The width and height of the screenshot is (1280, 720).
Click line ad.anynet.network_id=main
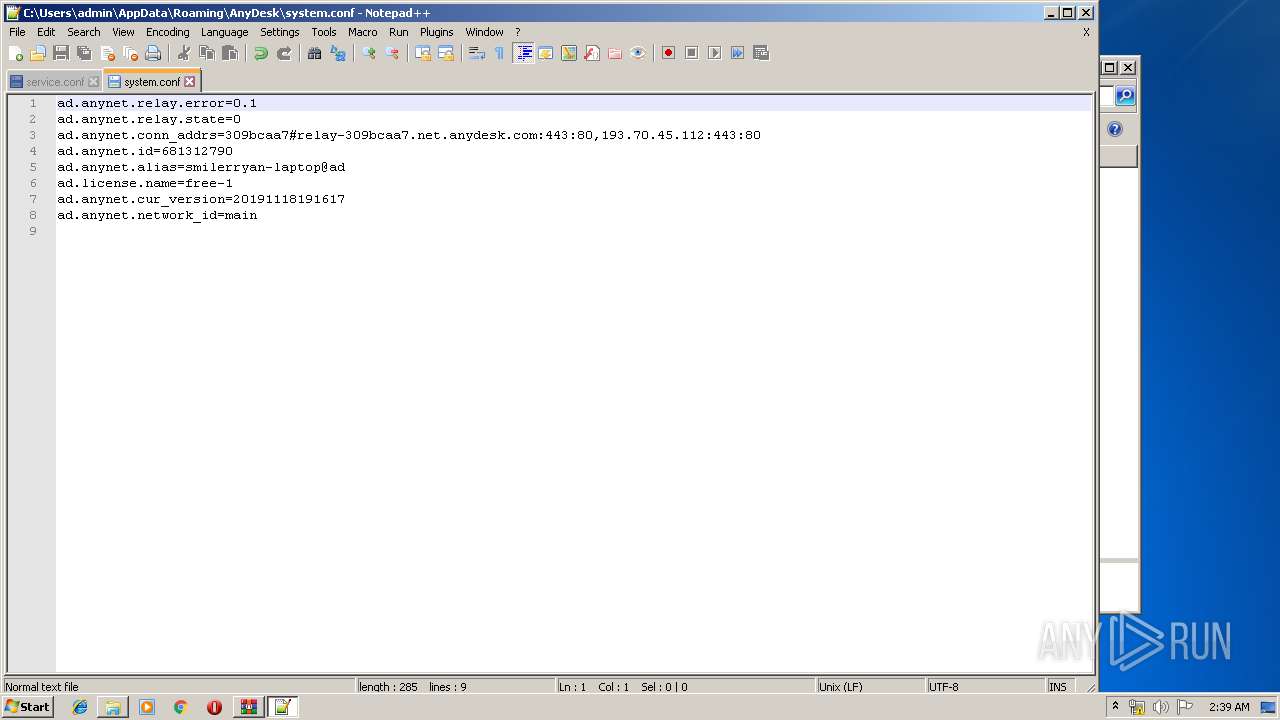157,215
